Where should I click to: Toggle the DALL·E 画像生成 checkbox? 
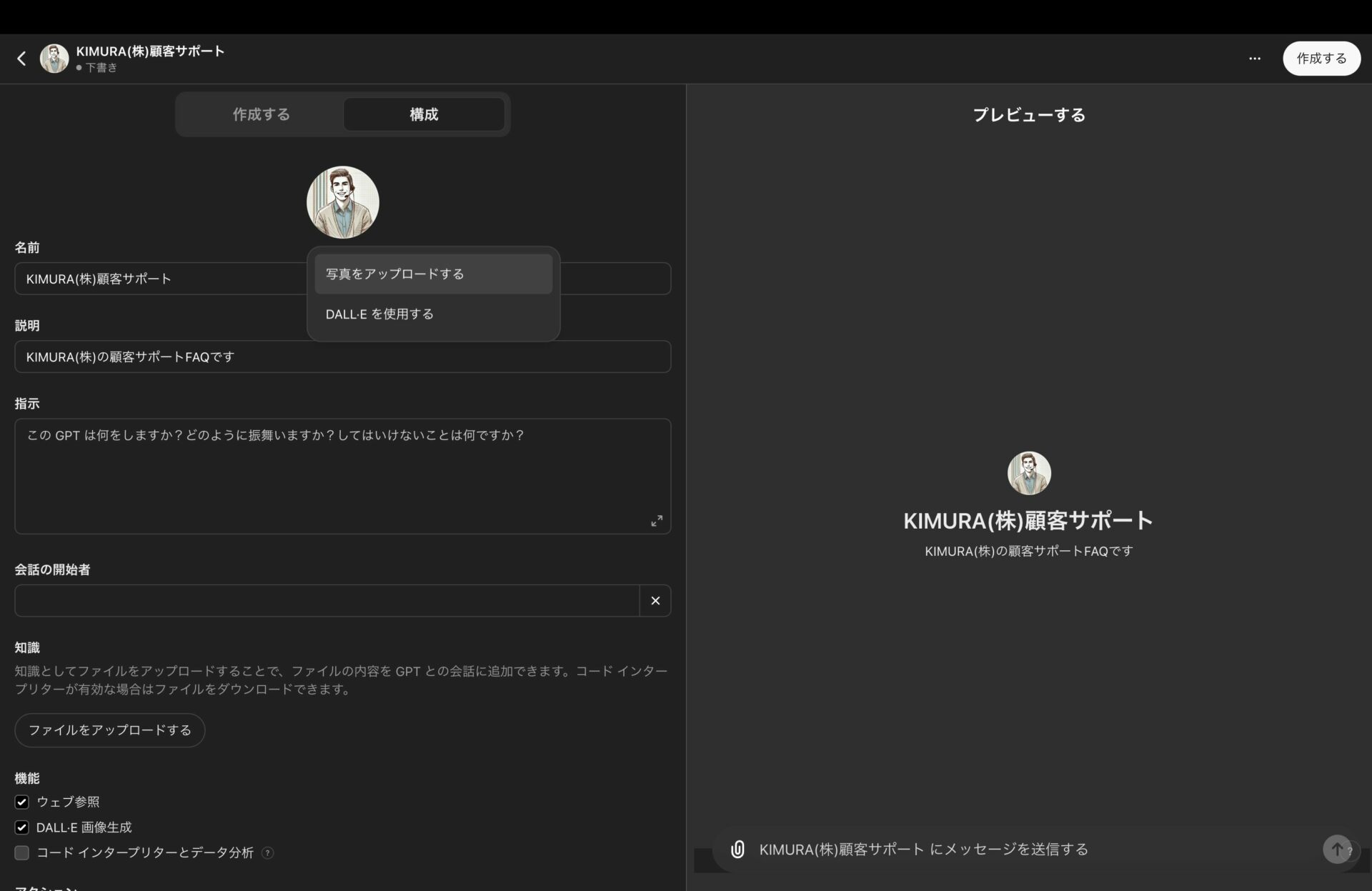pyautogui.click(x=22, y=827)
